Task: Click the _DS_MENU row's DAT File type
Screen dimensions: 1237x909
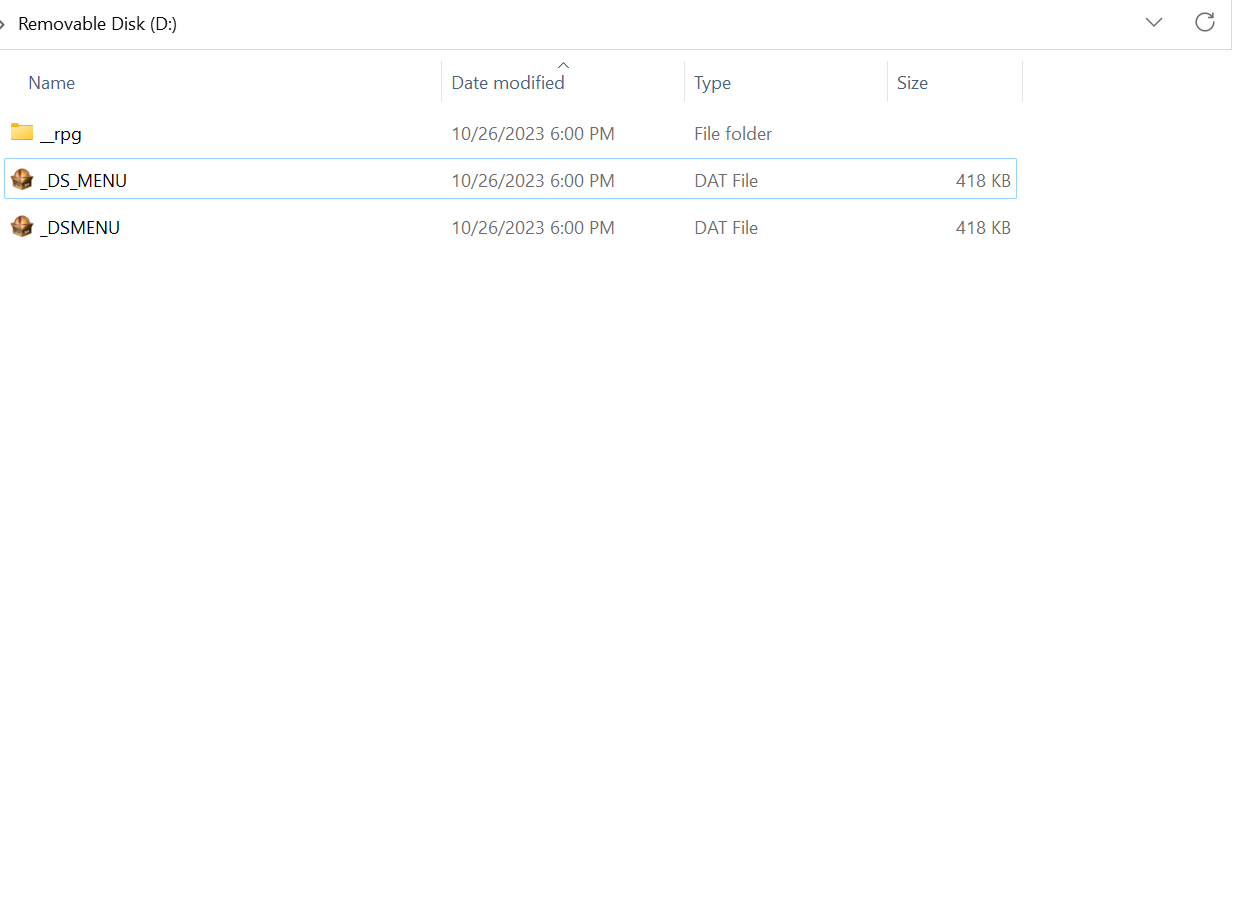Action: click(726, 181)
